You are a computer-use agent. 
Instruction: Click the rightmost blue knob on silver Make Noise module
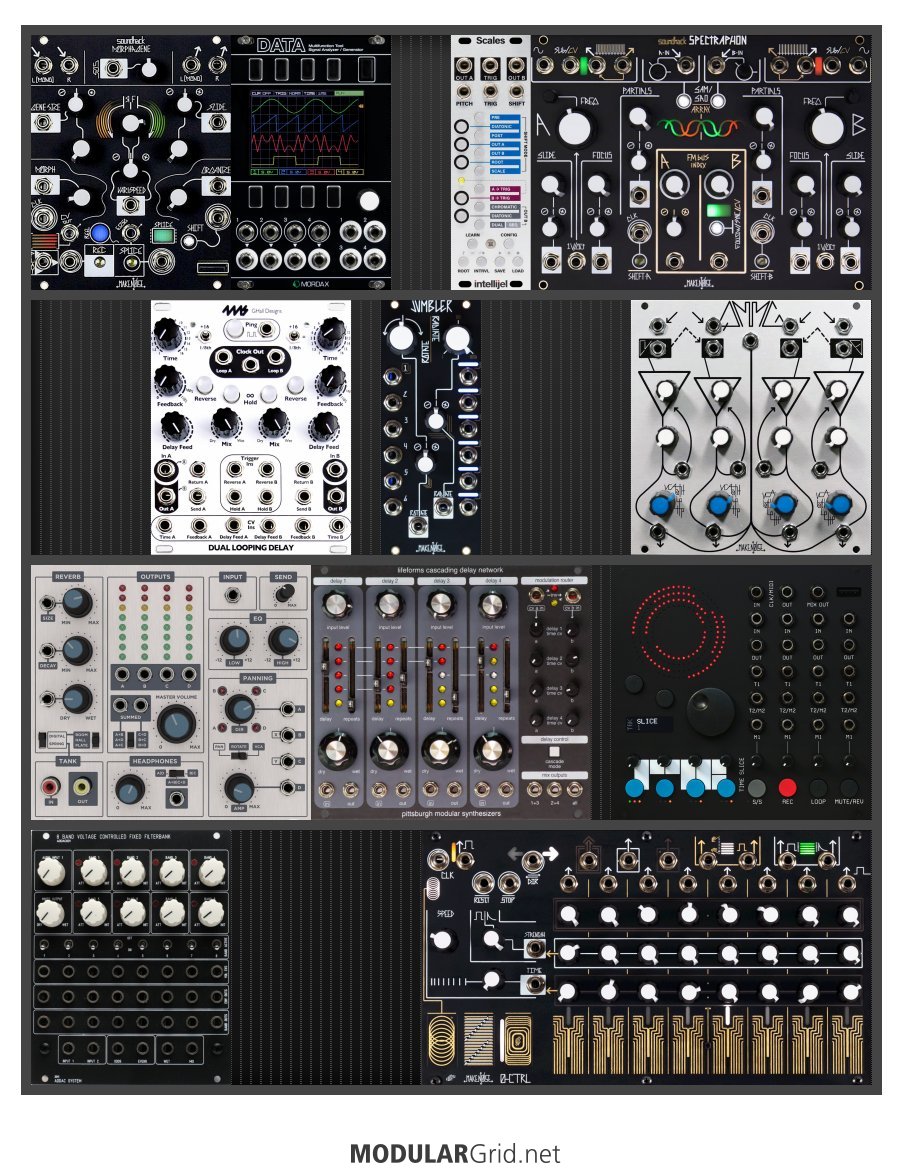839,503
